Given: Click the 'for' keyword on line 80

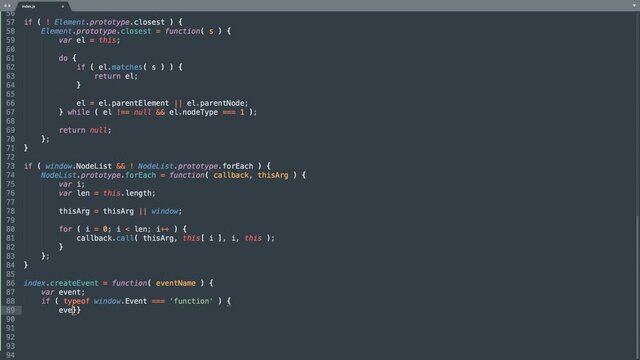Looking at the screenshot, I should click(x=65, y=229).
